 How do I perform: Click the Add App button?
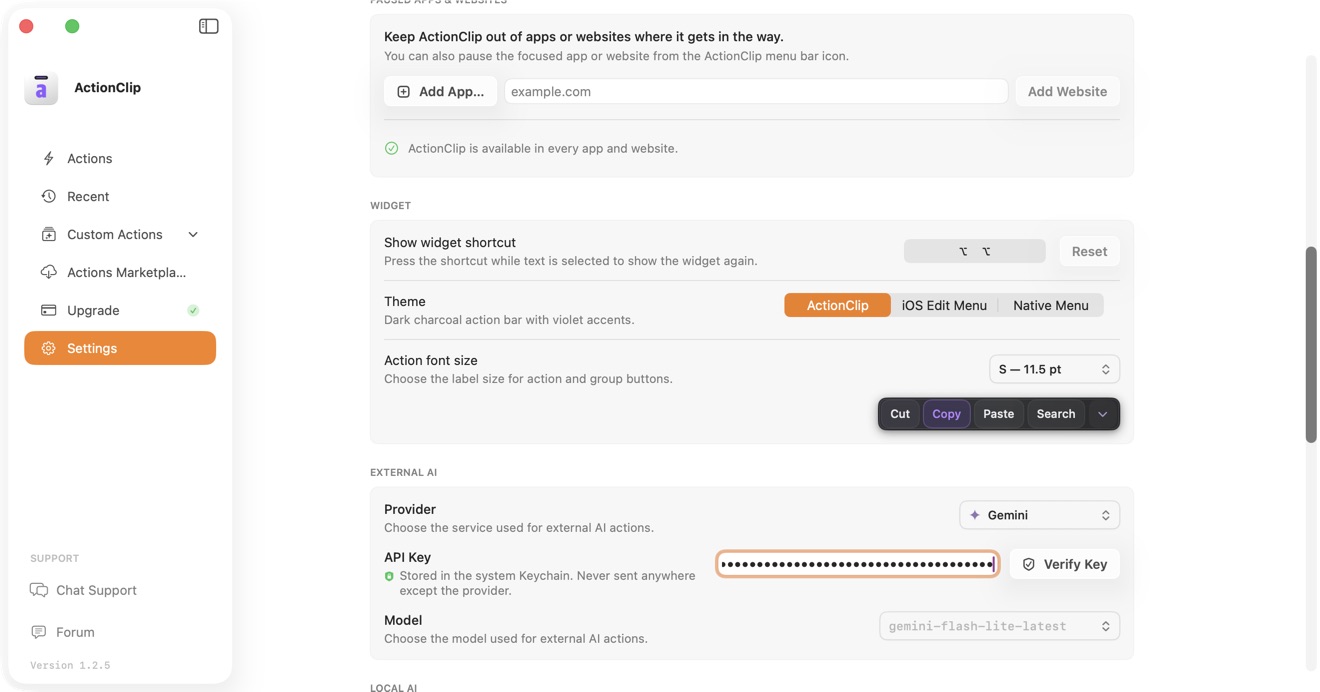(440, 91)
